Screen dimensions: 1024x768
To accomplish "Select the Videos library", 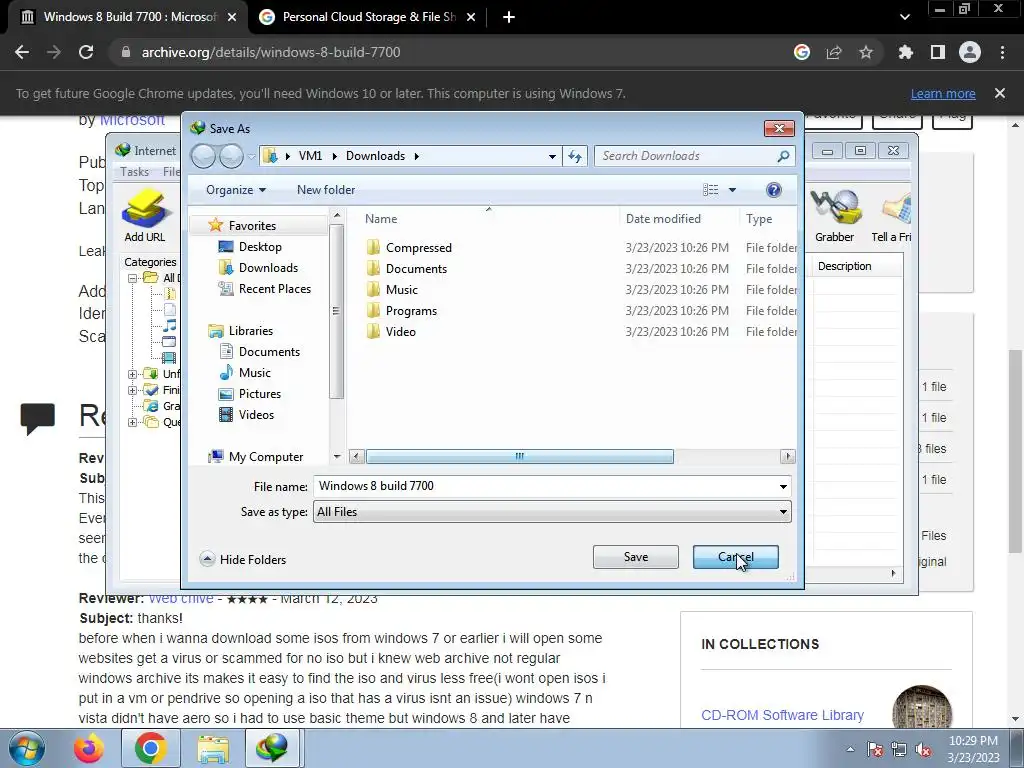I will [x=256, y=415].
